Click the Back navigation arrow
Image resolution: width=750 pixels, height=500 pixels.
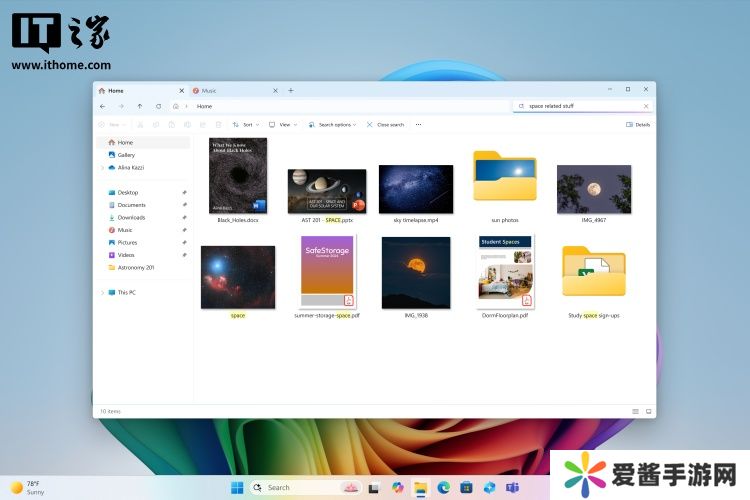pyautogui.click(x=102, y=106)
